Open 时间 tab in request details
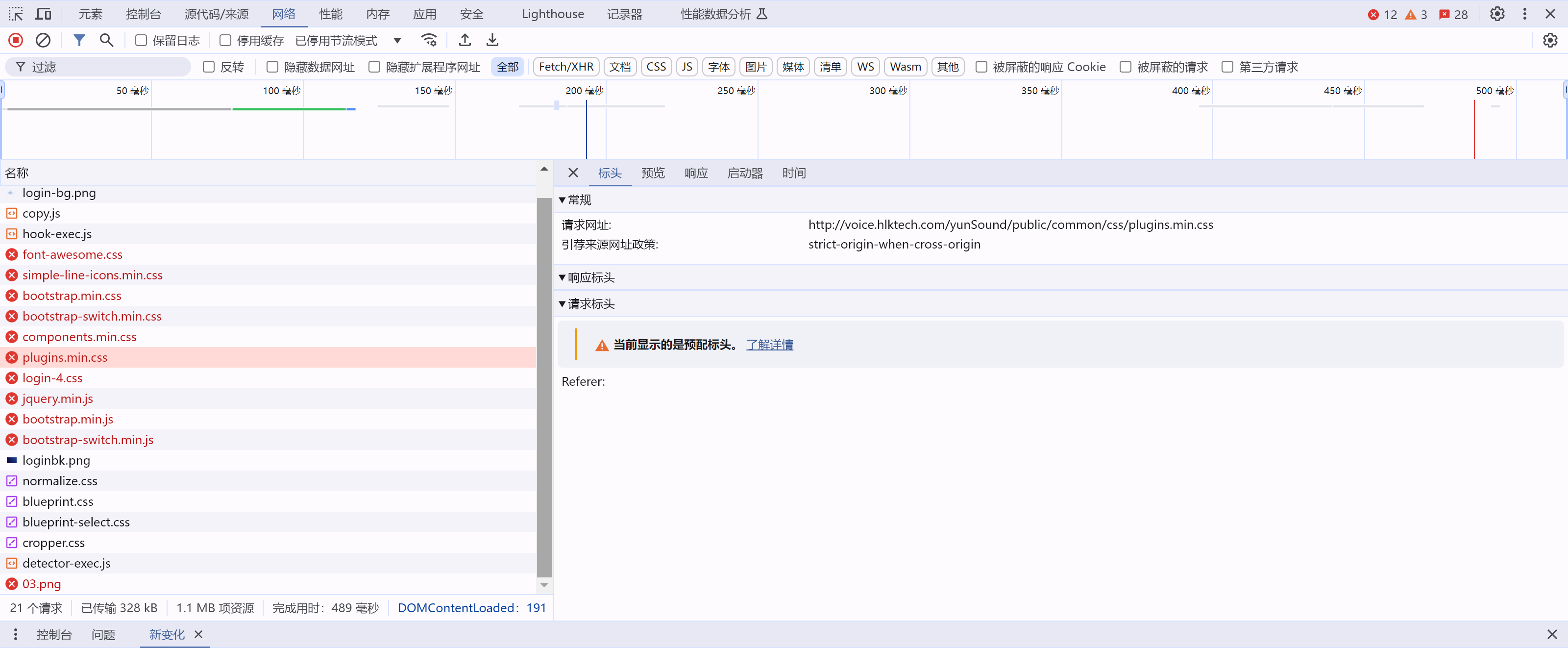 [794, 173]
